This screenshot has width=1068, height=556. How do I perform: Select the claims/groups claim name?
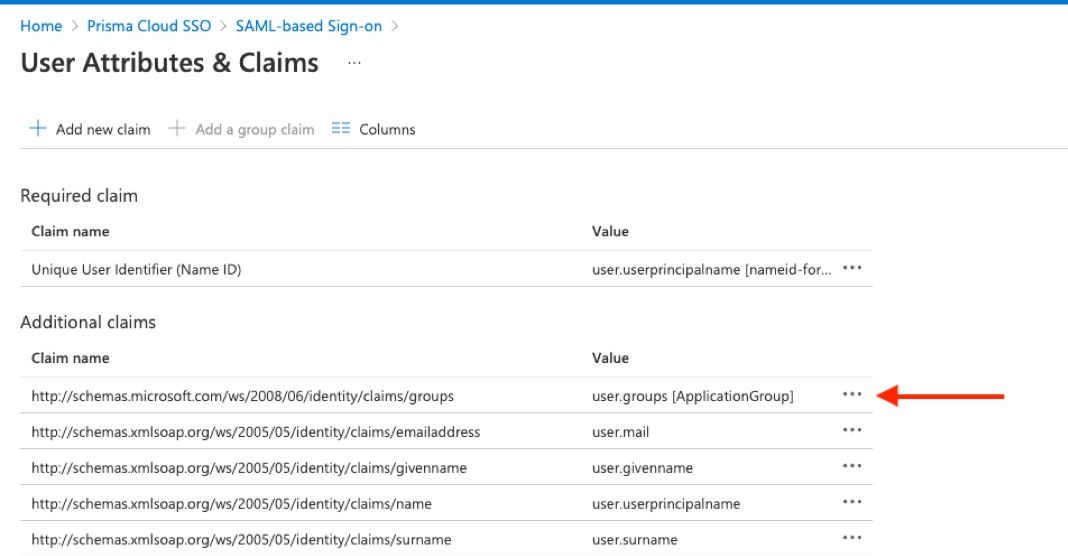[242, 396]
